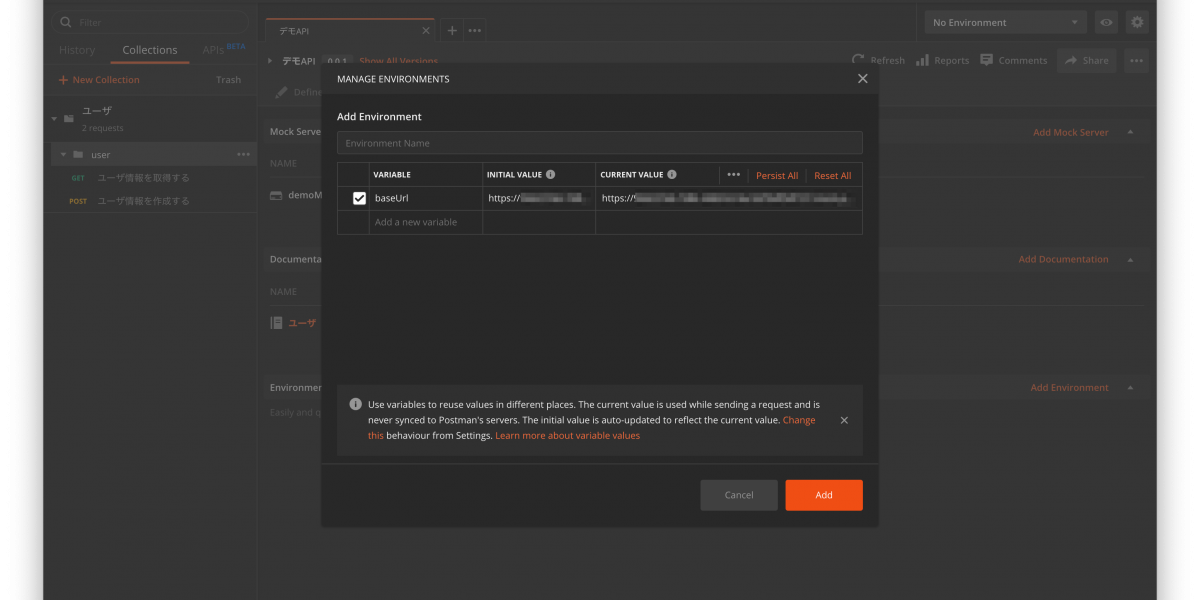Collapse the user folder
This screenshot has height=600, width=1200.
pos(64,155)
